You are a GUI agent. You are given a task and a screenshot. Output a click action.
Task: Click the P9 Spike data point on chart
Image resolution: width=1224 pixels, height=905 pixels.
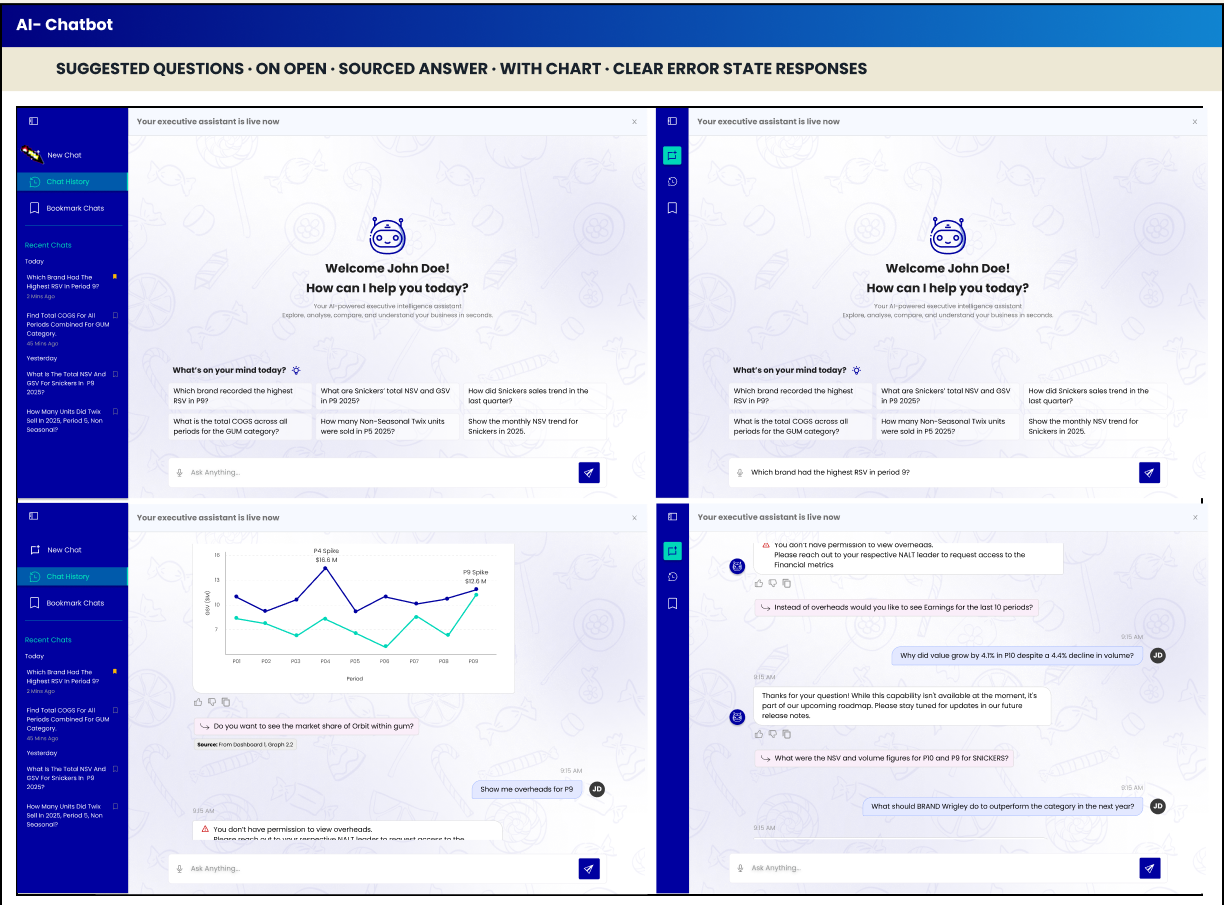[x=476, y=589]
